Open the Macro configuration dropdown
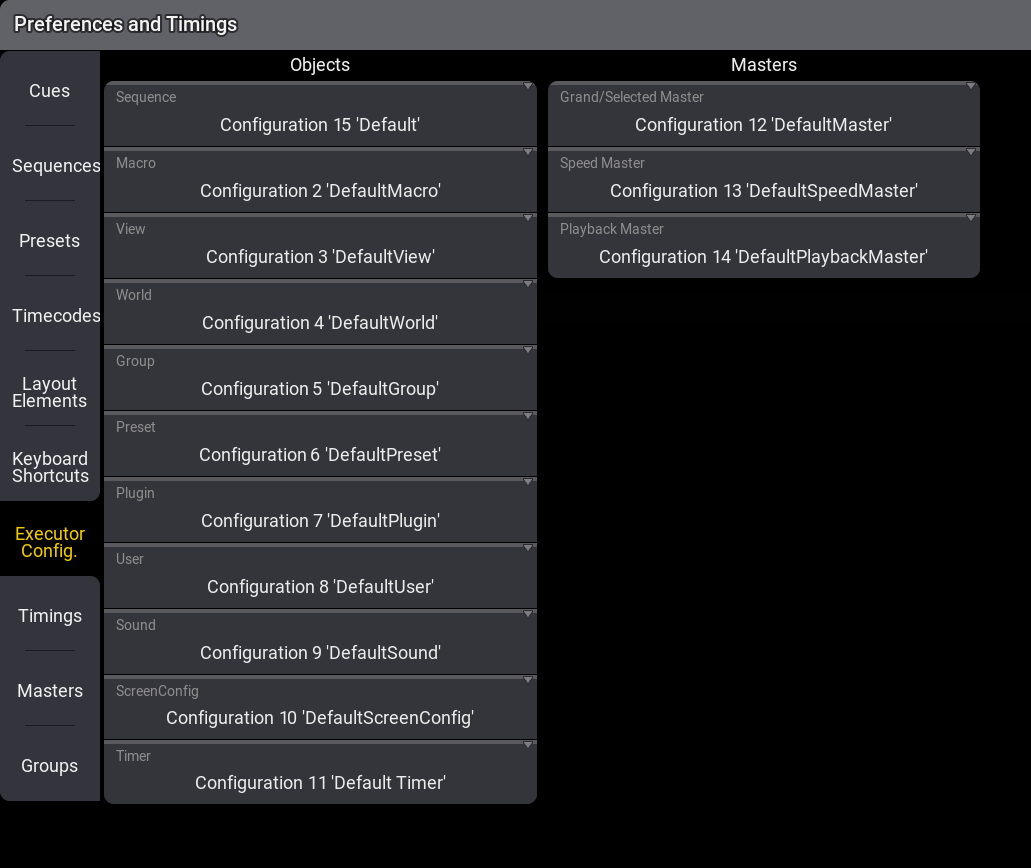 click(x=320, y=180)
